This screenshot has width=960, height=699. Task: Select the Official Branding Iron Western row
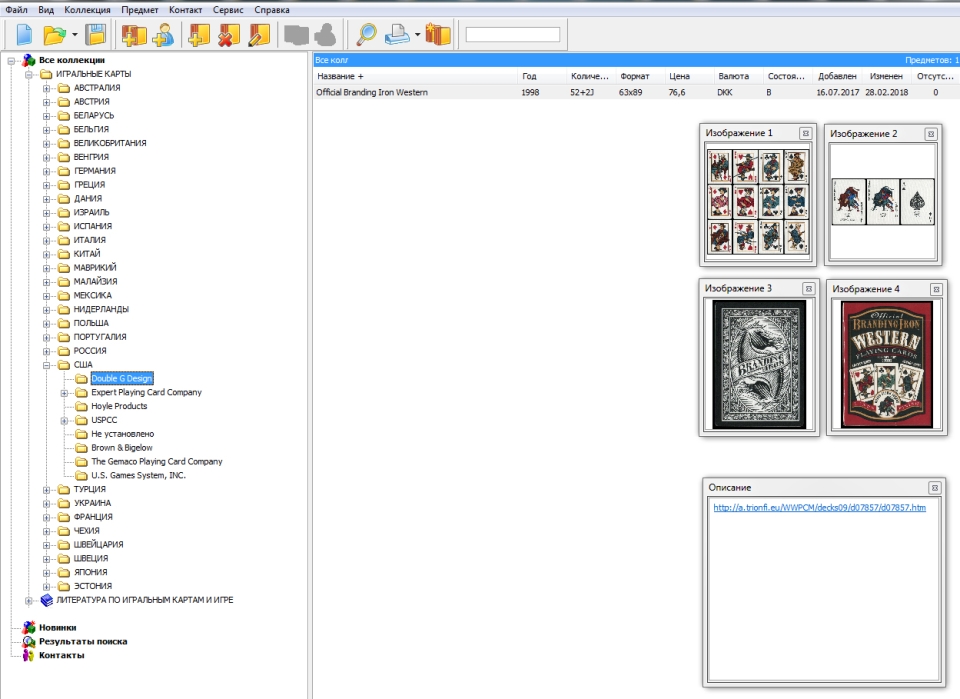[636, 92]
